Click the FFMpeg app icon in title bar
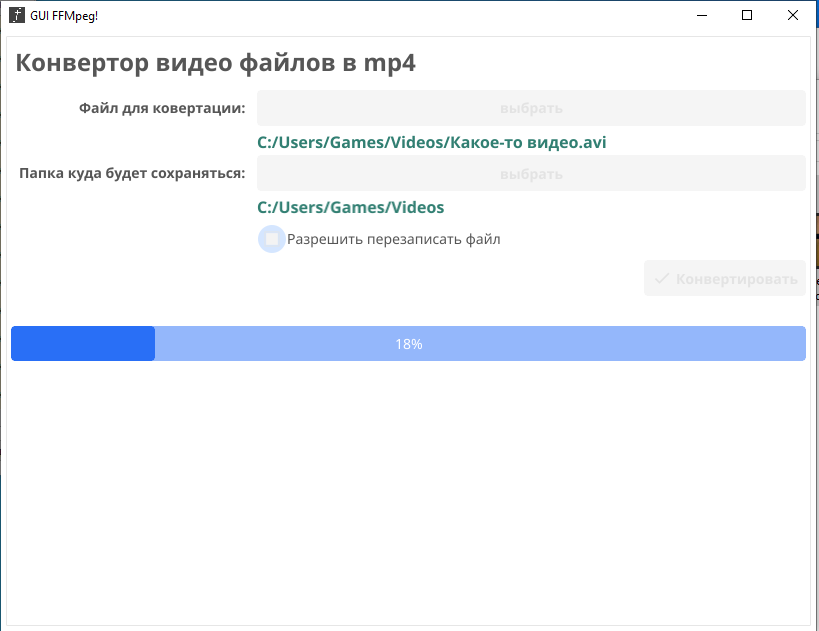Screen dimensions: 819x631 pos(16,16)
